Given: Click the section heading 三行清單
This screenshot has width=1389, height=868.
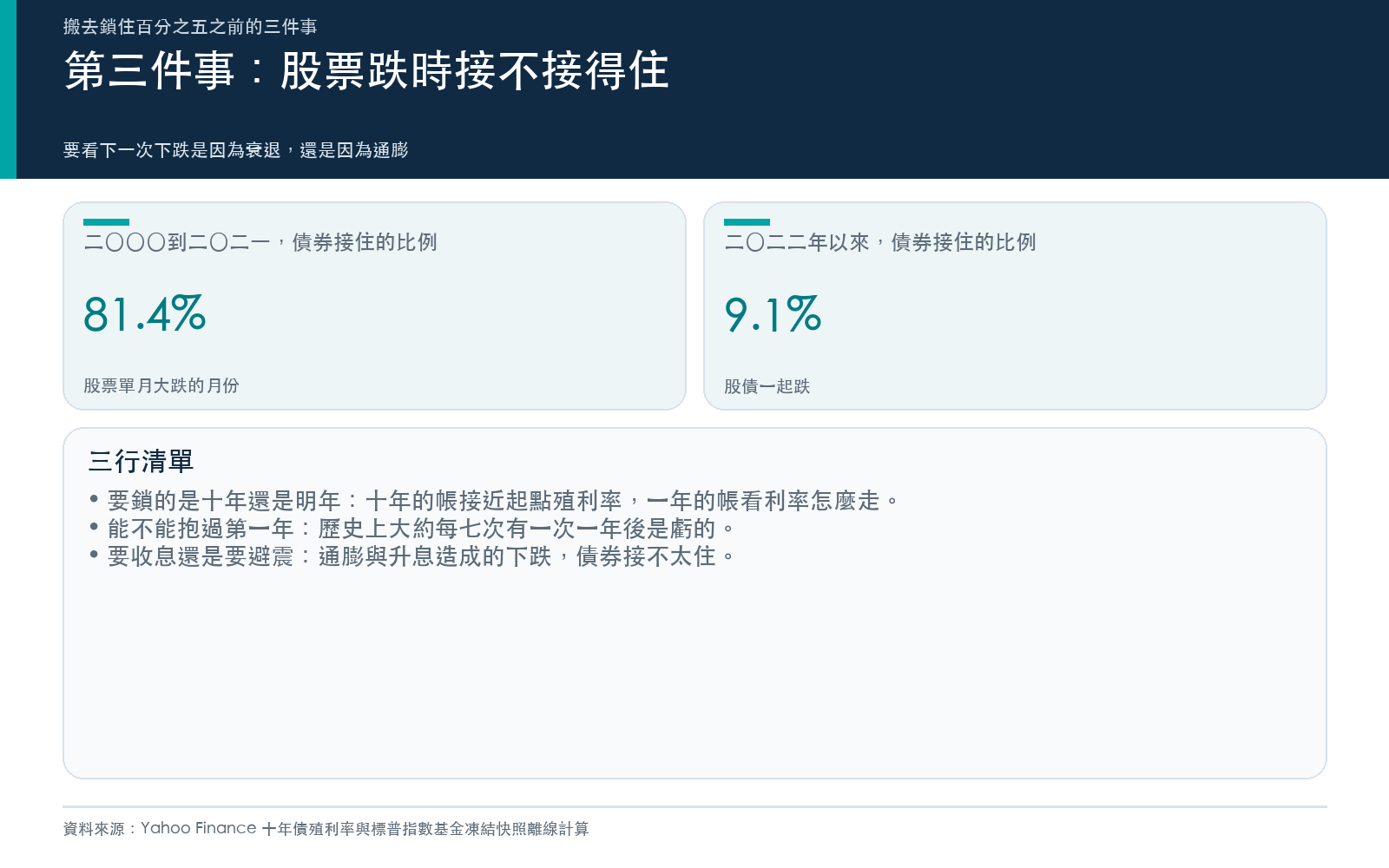Looking at the screenshot, I should (x=141, y=461).
